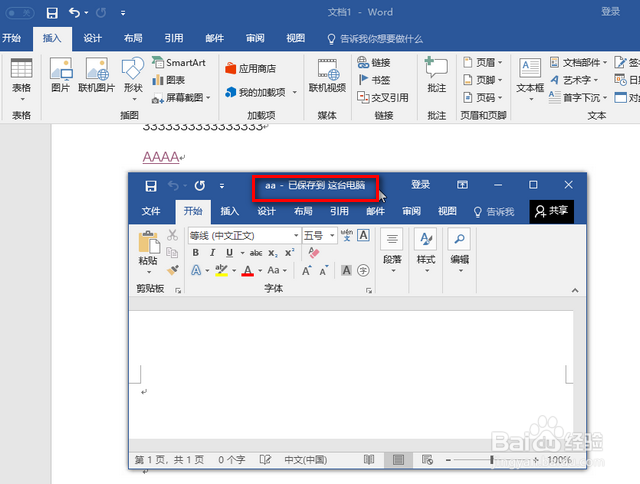Click the Format Painter brush icon
The height and width of the screenshot is (484, 640).
(173, 270)
